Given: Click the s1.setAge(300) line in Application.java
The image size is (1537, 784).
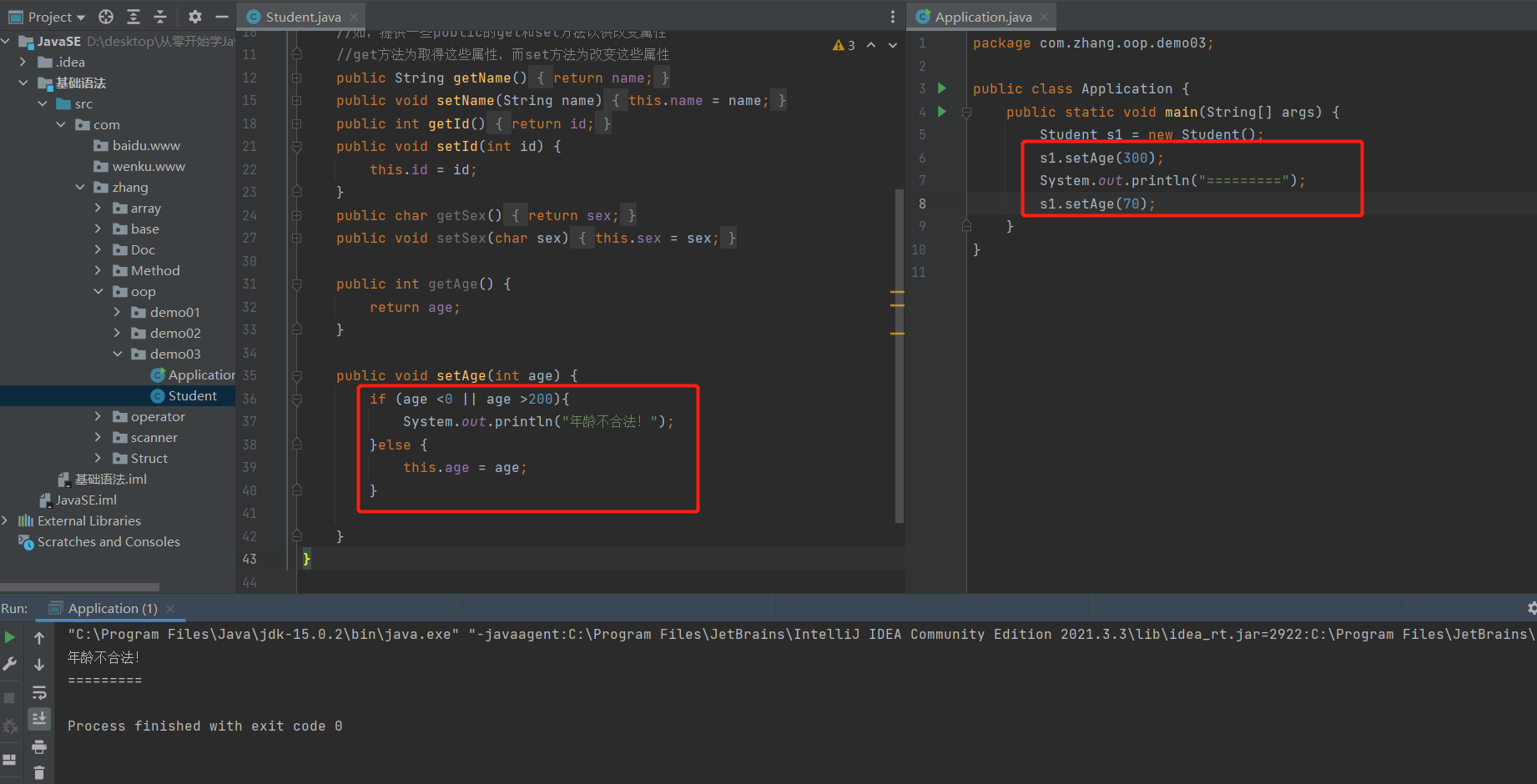Looking at the screenshot, I should click(1101, 158).
